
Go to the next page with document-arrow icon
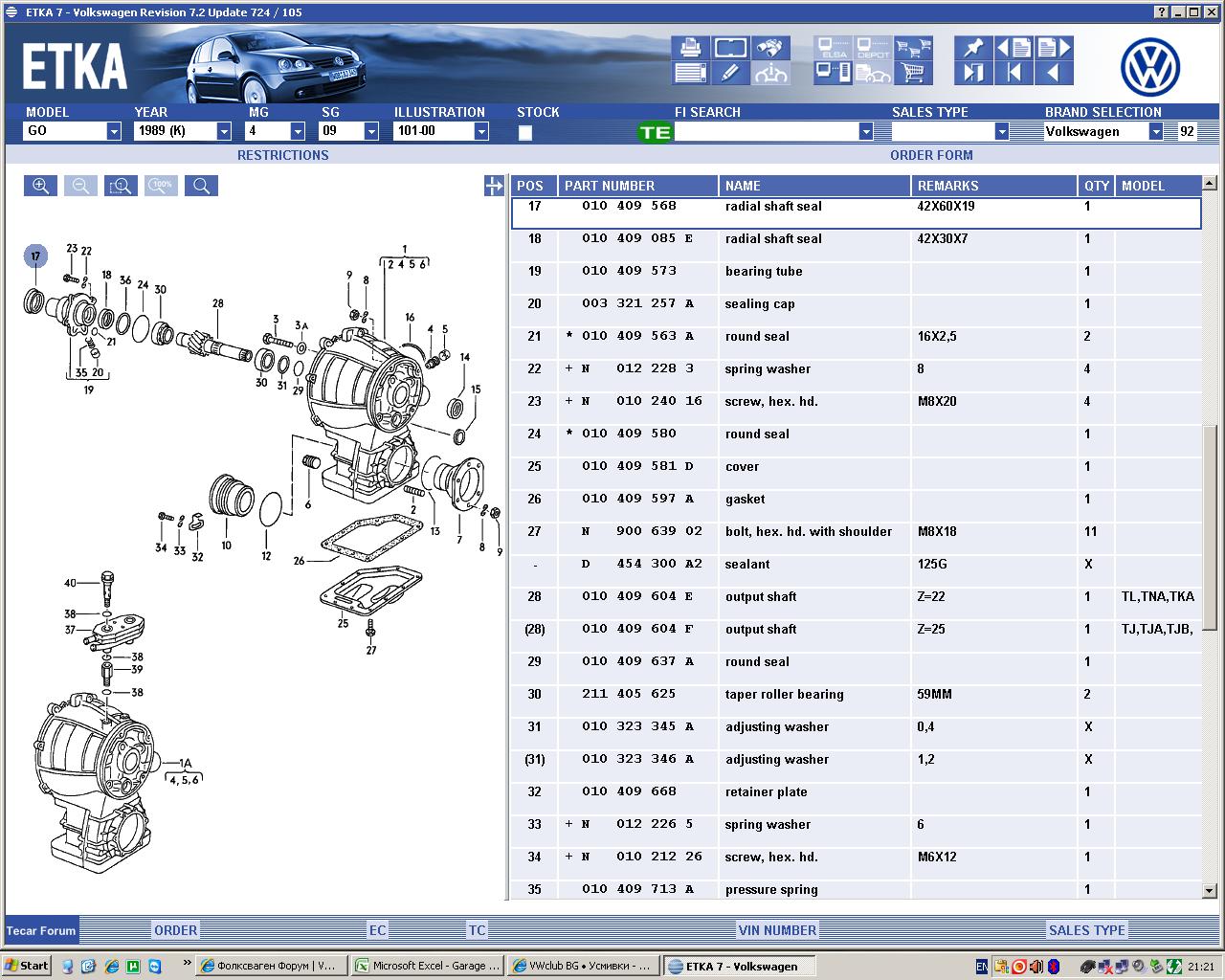1054,48
